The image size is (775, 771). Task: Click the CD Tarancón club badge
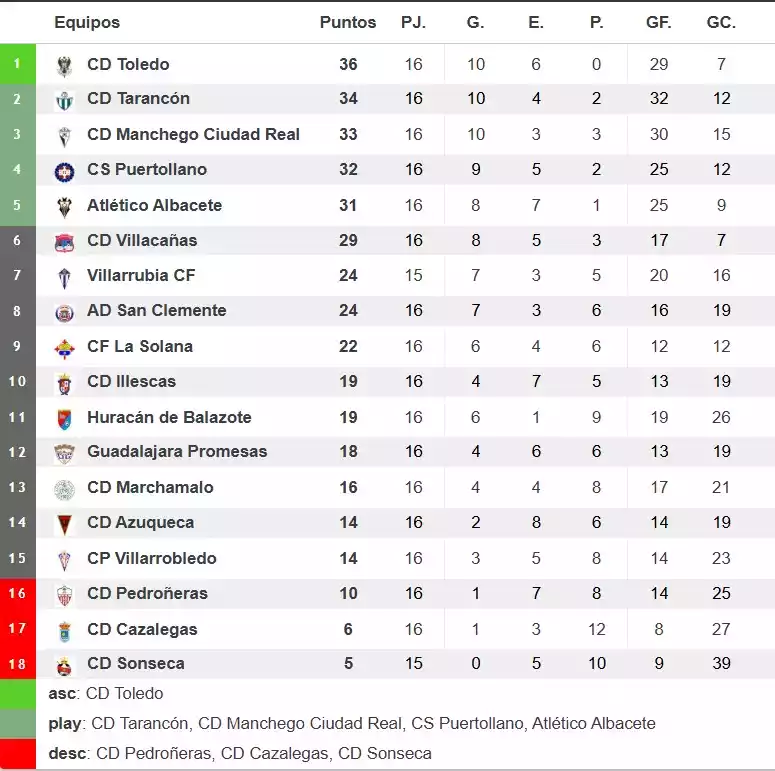(64, 99)
